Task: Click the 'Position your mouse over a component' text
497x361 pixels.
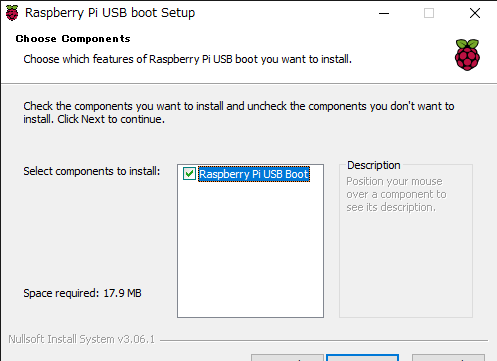Action: 396,194
